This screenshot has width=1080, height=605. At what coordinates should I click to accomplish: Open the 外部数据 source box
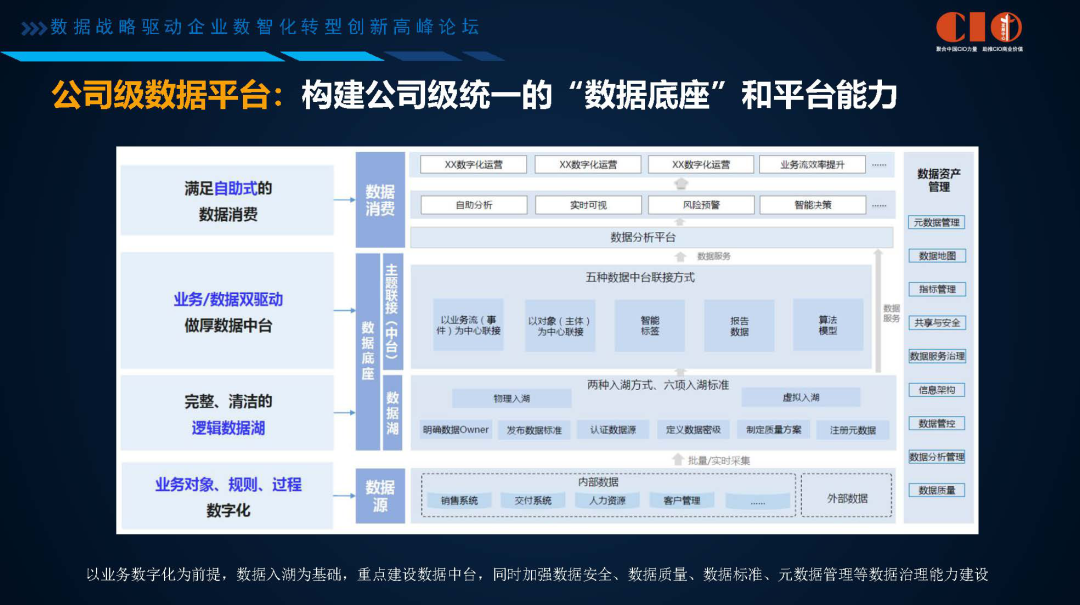pos(846,498)
